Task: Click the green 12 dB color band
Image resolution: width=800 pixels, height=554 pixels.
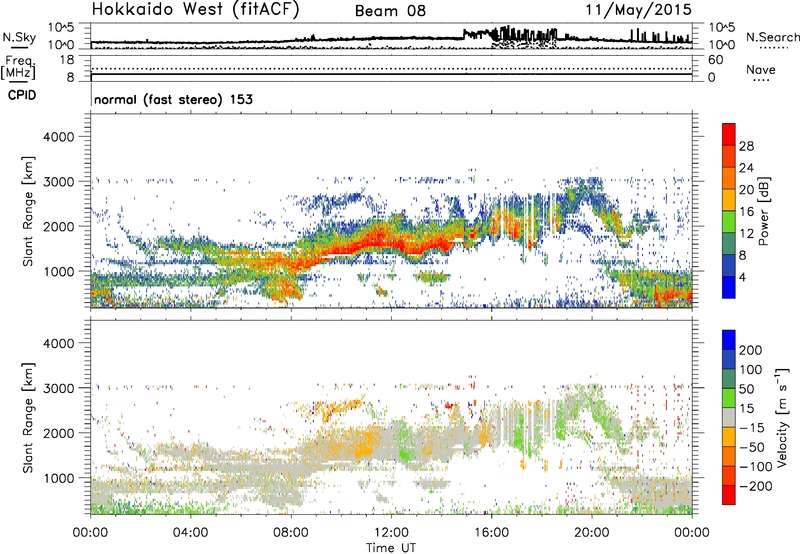Action: [x=729, y=221]
